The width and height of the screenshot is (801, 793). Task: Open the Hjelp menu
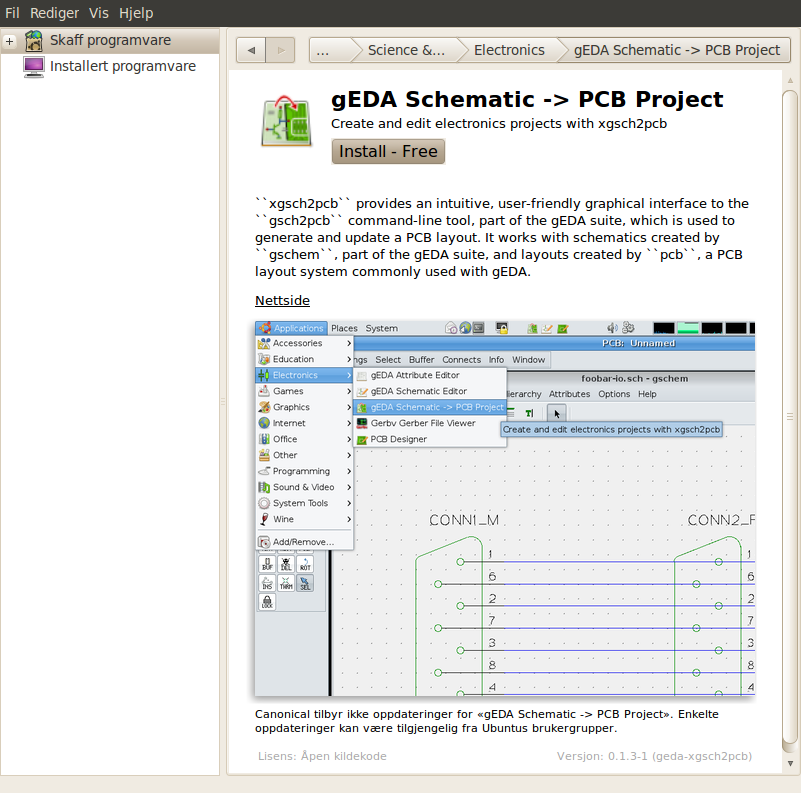click(x=136, y=13)
